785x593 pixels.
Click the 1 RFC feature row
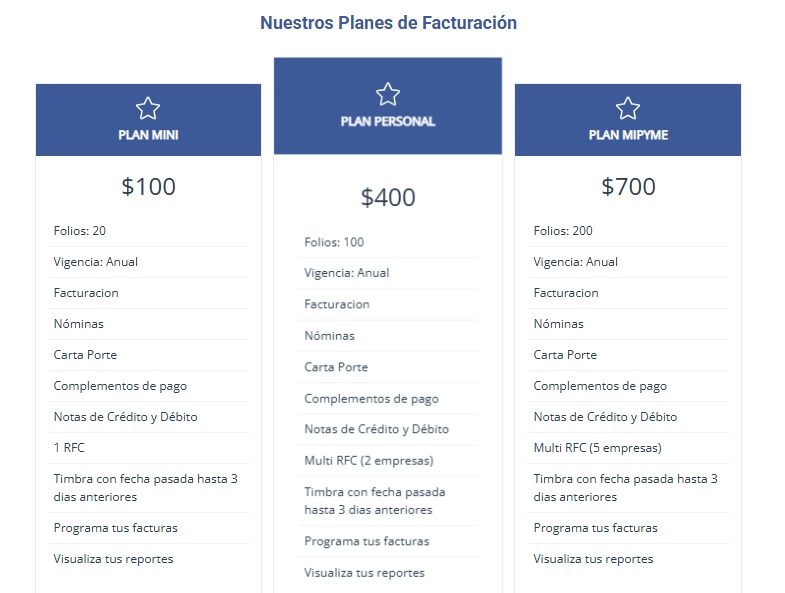pyautogui.click(x=69, y=447)
